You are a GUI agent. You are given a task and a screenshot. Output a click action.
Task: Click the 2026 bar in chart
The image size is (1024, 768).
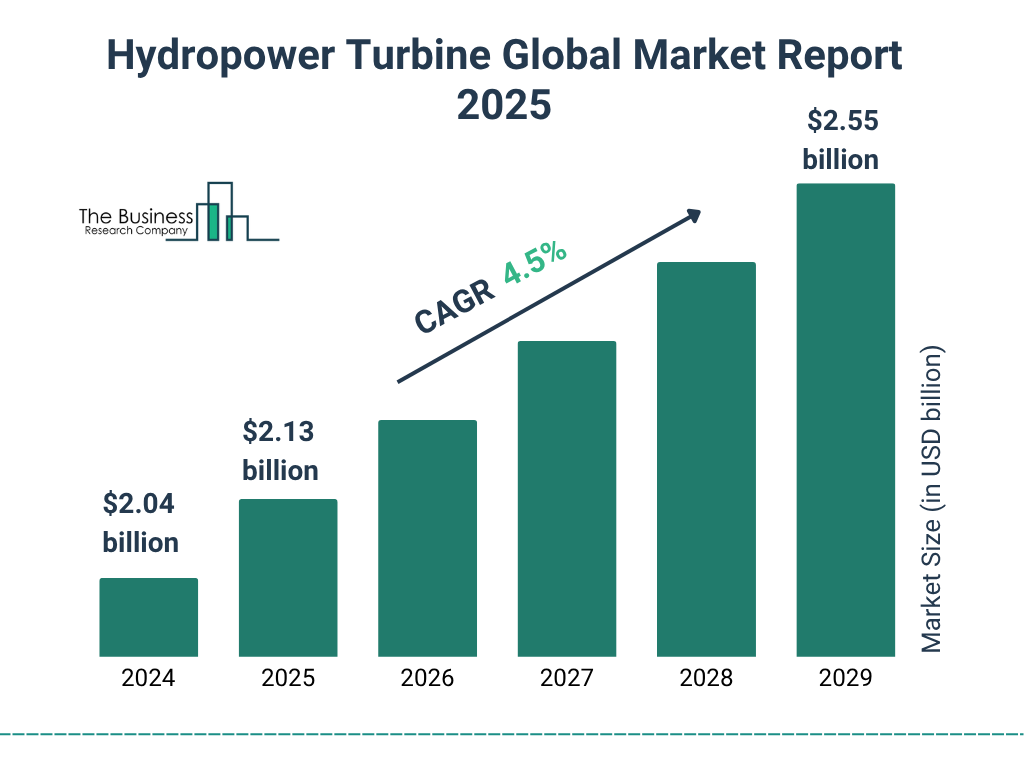pyautogui.click(x=427, y=538)
